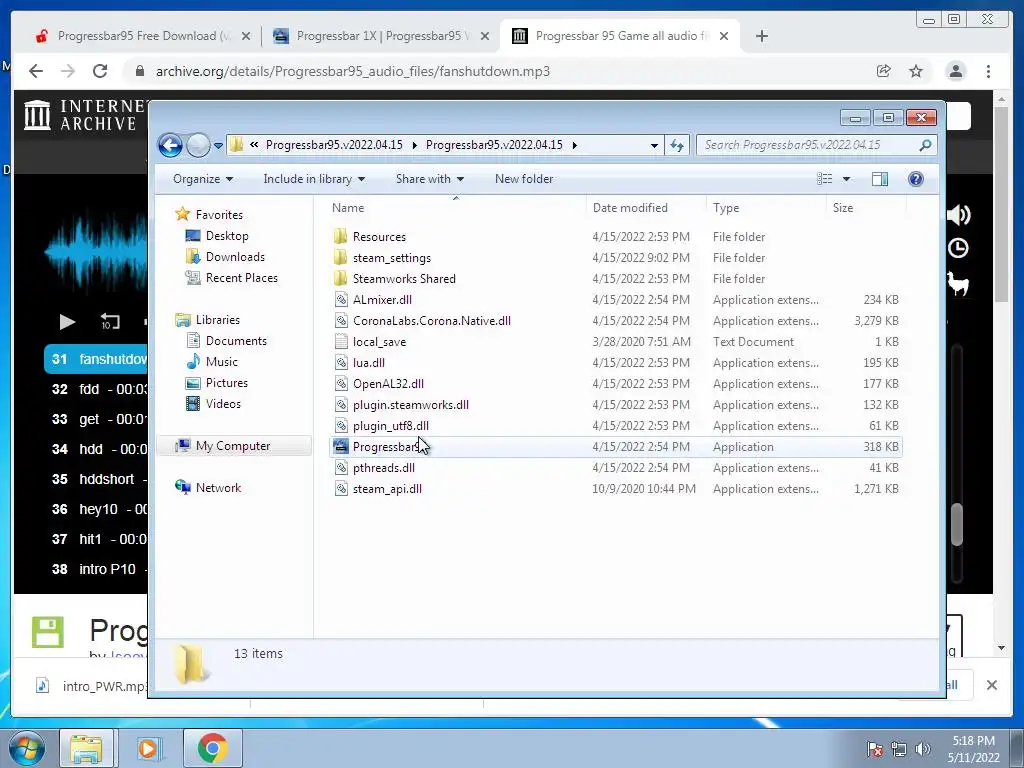Select CoronaLabs.Corona.Native.dll file

click(431, 321)
